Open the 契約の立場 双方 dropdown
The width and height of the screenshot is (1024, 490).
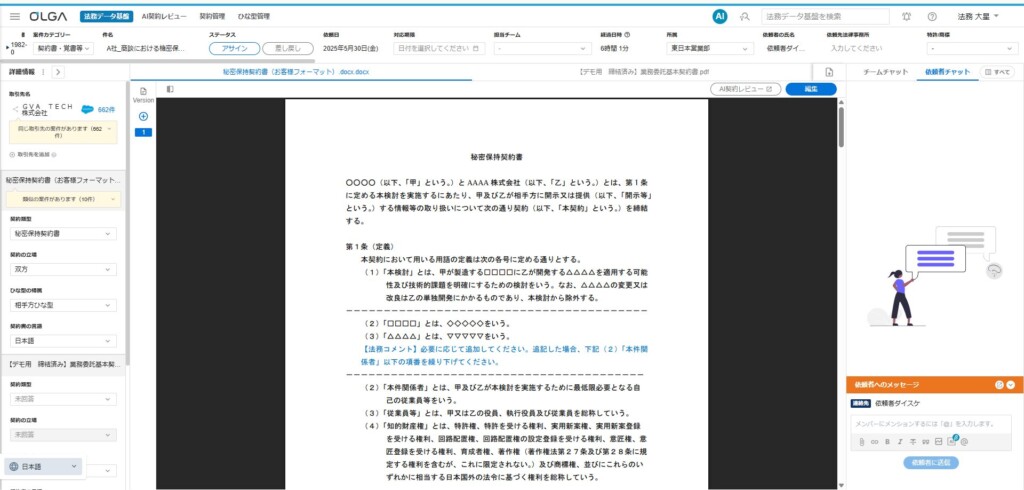click(x=63, y=269)
